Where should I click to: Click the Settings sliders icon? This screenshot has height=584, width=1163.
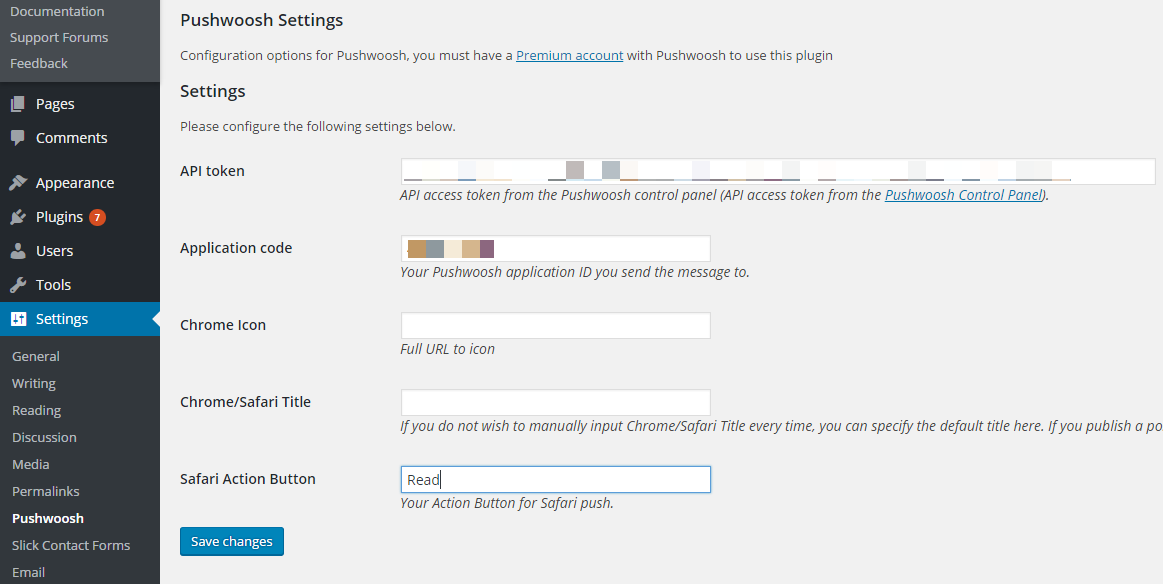click(x=19, y=319)
